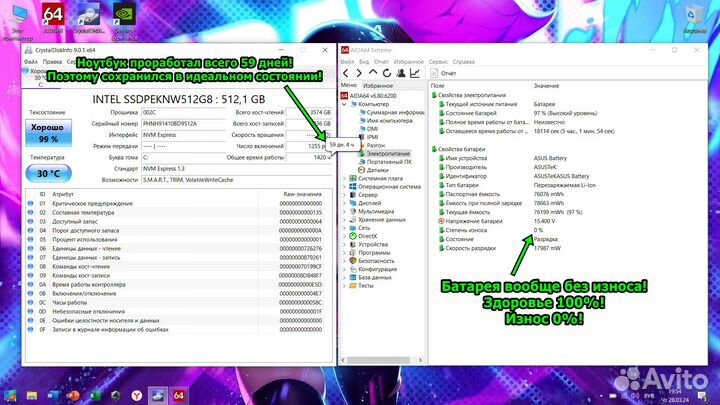Expand the Дисплей node
The image size is (720, 405).
coord(344,203)
